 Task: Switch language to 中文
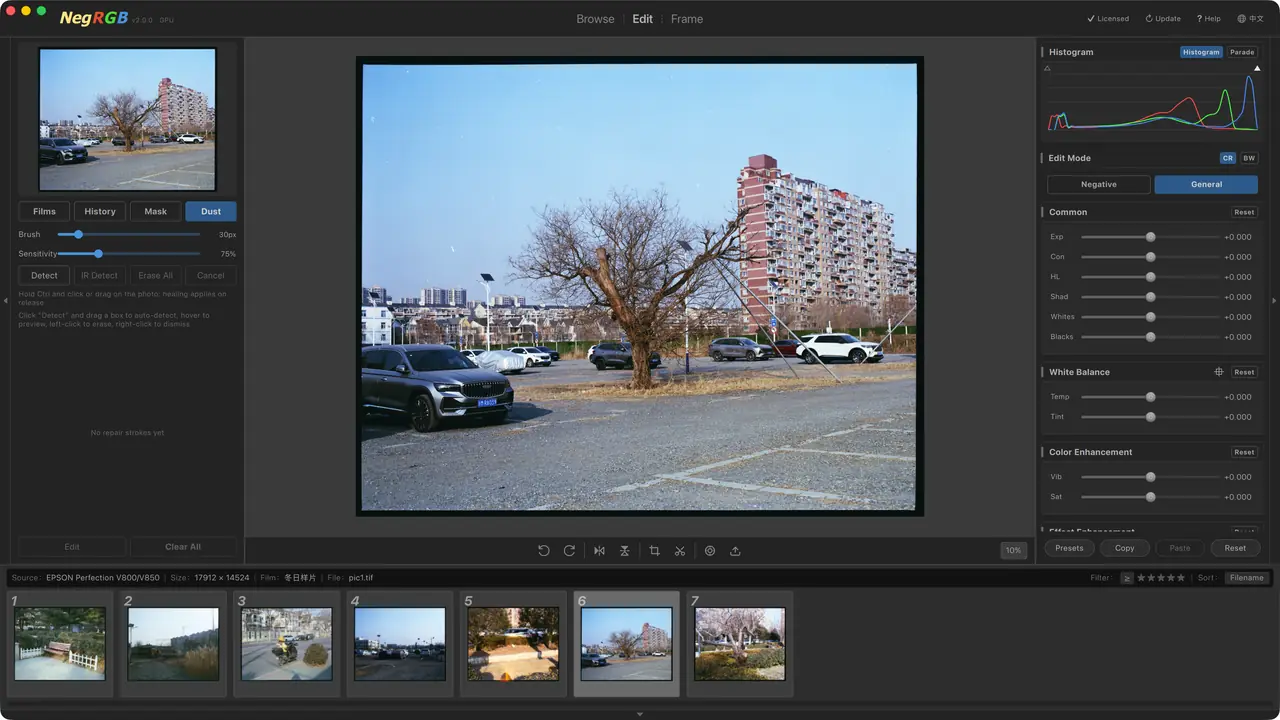click(1251, 19)
